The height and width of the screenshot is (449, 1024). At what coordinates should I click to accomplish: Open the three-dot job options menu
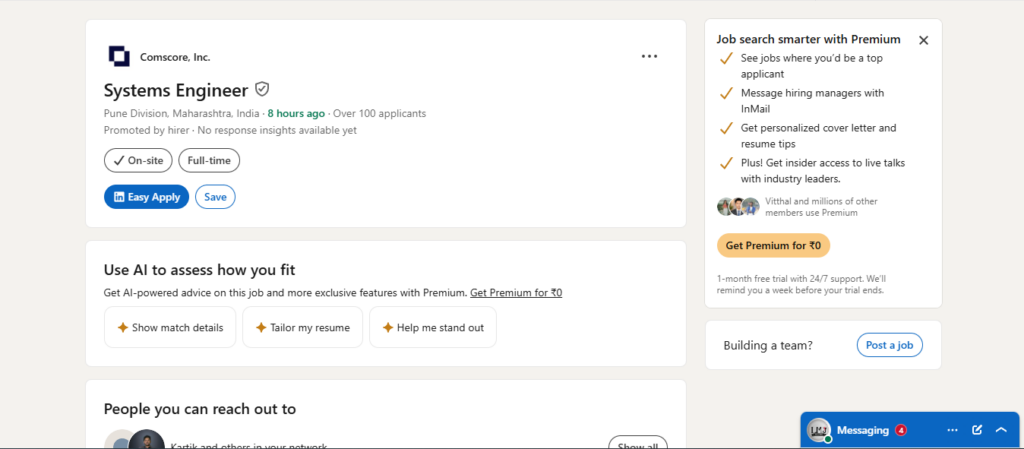649,56
